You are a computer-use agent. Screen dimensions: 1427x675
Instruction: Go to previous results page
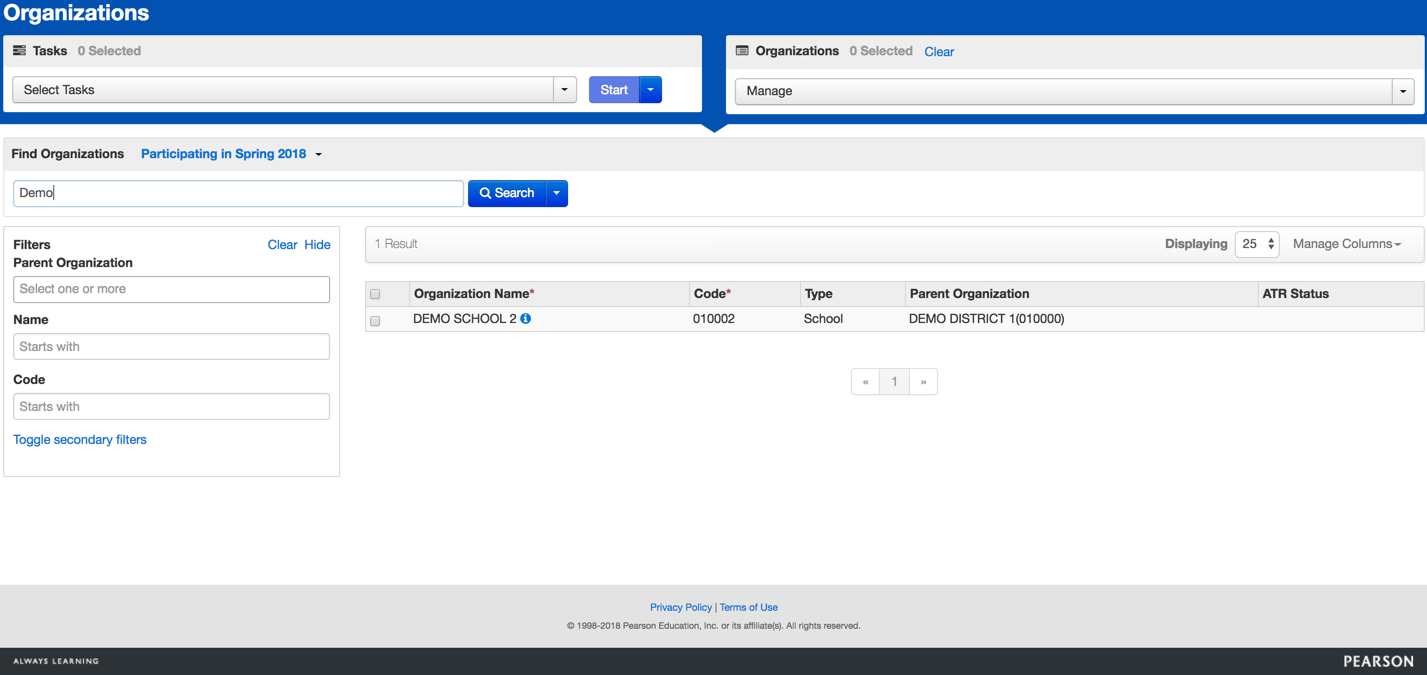tap(865, 382)
